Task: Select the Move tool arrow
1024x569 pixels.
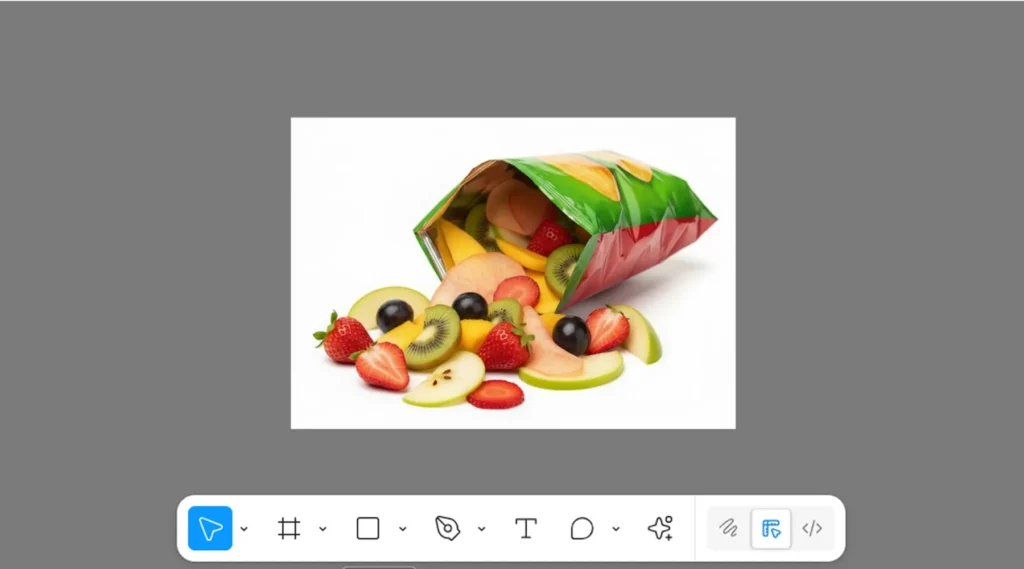Action: (x=210, y=528)
